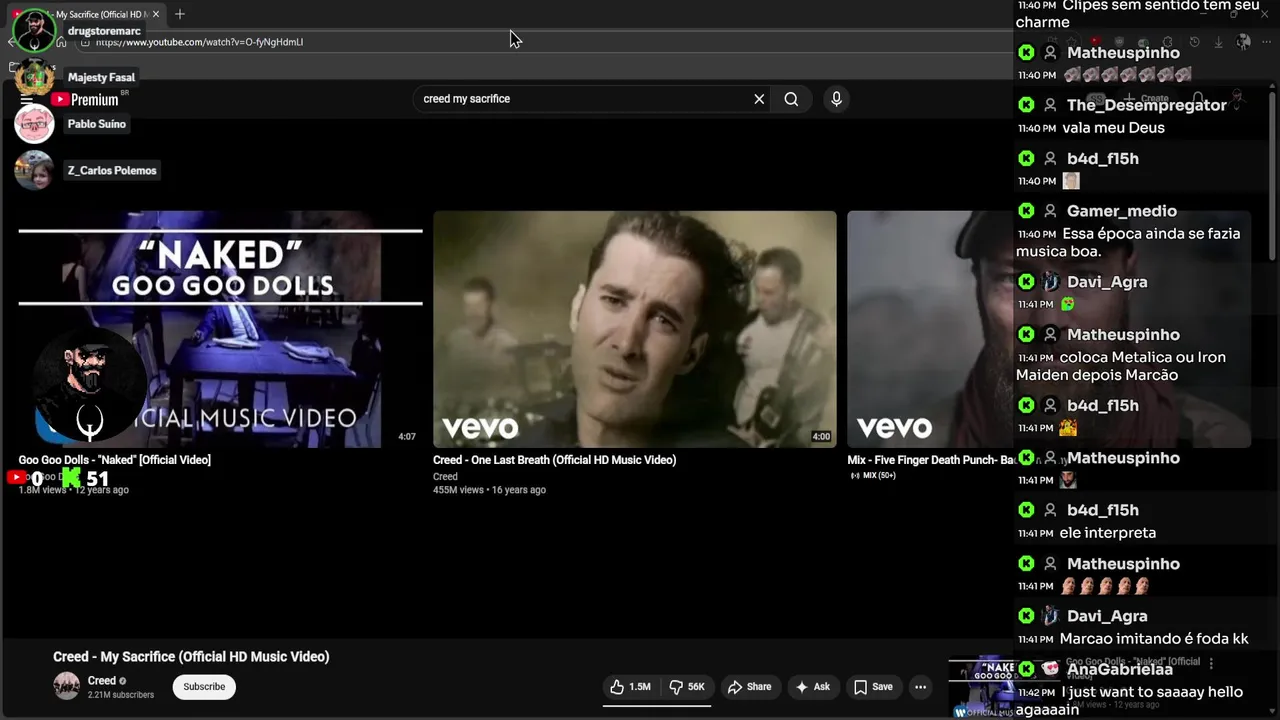Open Creed channel name beside Subscribe
Viewport: 1280px width, 720px height.
click(102, 681)
